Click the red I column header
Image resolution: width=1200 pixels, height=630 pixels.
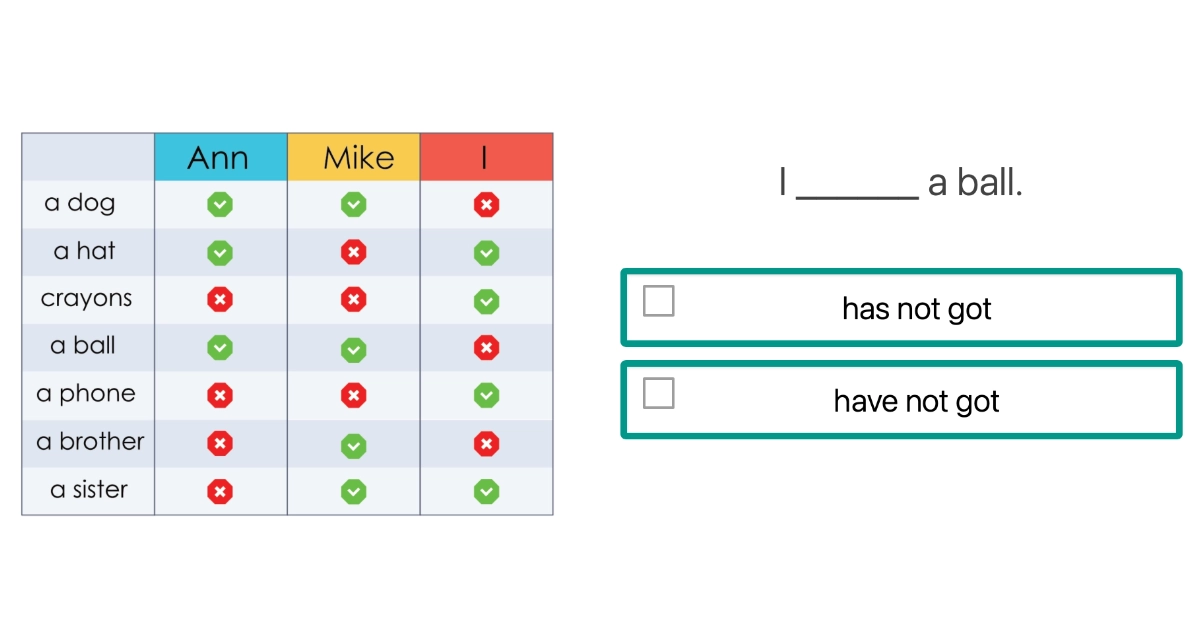click(486, 157)
